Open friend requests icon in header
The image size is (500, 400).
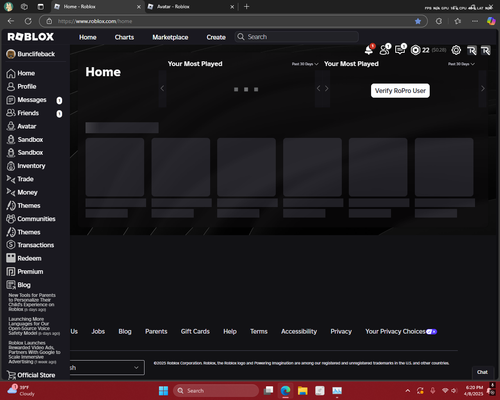coord(385,50)
